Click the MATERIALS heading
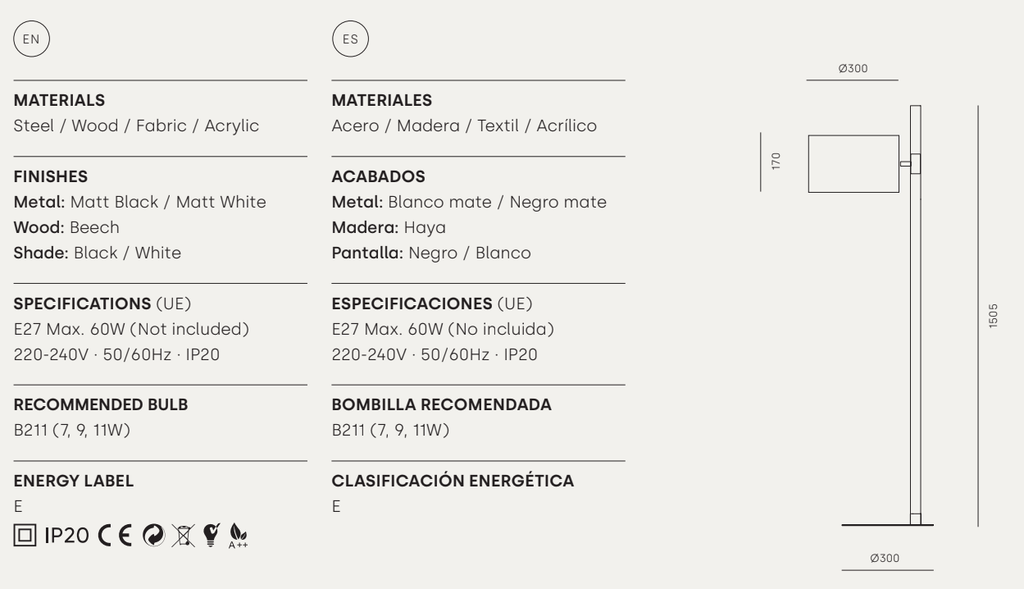The image size is (1024, 589). (59, 100)
